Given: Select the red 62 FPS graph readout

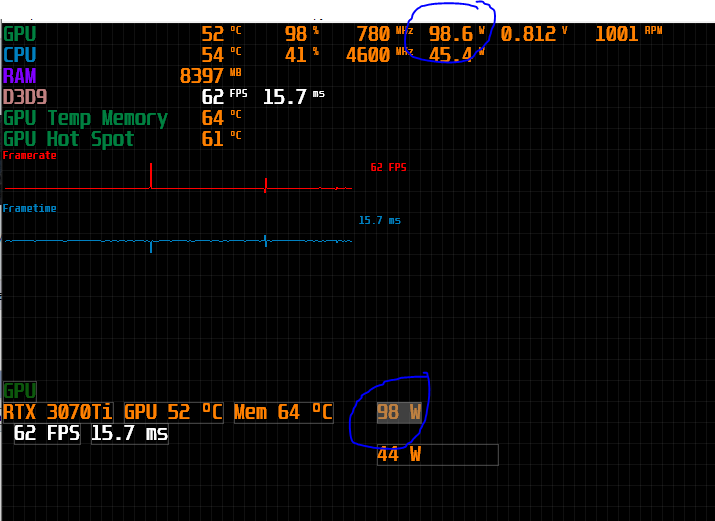Looking at the screenshot, I should pyautogui.click(x=388, y=167).
